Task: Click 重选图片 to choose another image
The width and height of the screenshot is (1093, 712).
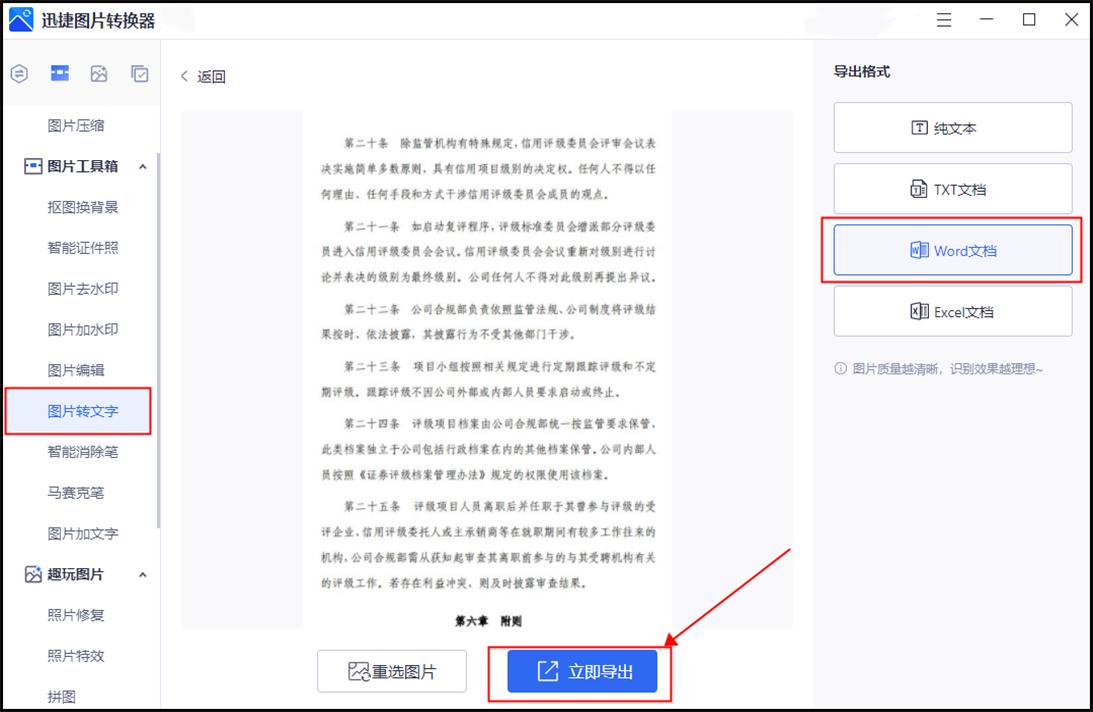Action: (391, 670)
